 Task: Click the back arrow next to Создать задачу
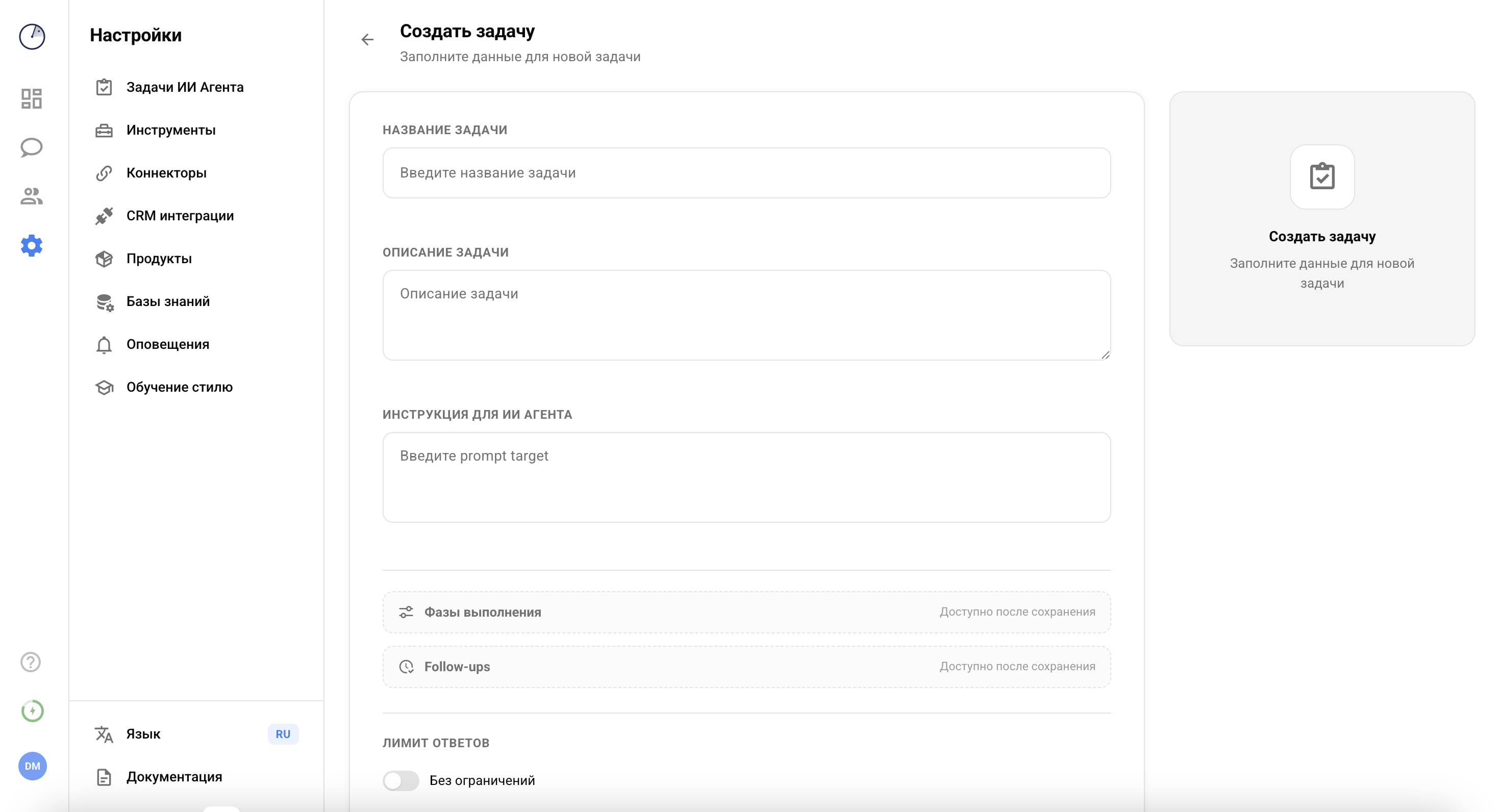[367, 40]
